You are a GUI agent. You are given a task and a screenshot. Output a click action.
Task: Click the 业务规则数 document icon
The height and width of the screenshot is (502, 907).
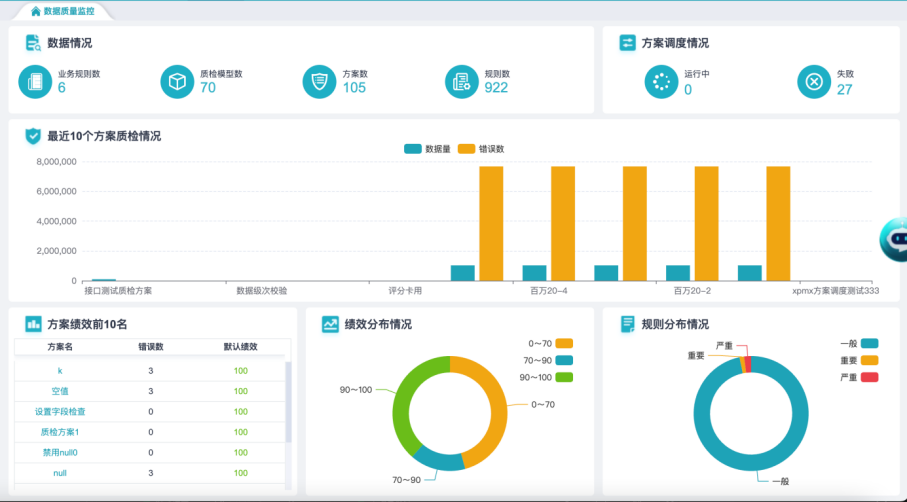point(35,81)
